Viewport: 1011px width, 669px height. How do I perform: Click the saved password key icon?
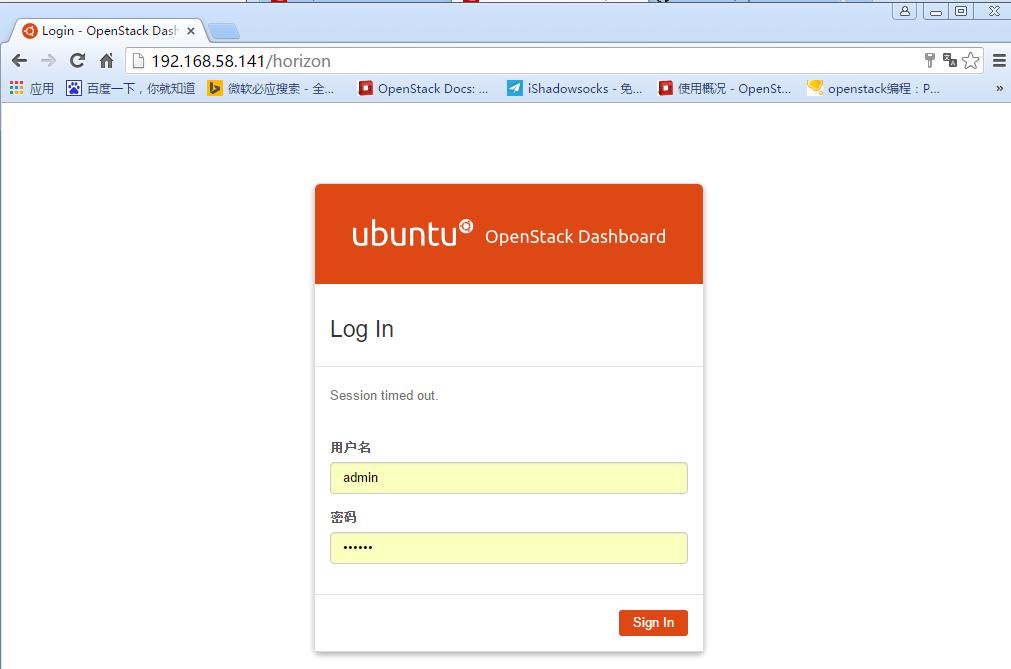tap(929, 61)
